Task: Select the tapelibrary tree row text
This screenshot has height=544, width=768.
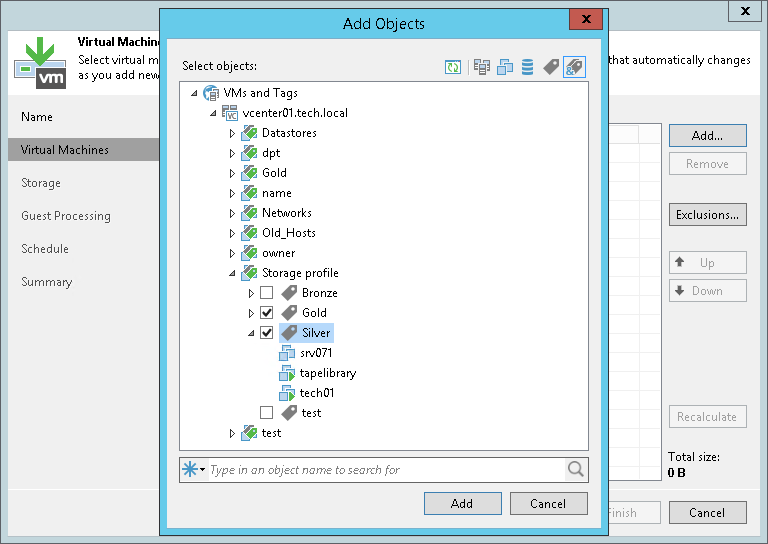Action: [x=328, y=373]
